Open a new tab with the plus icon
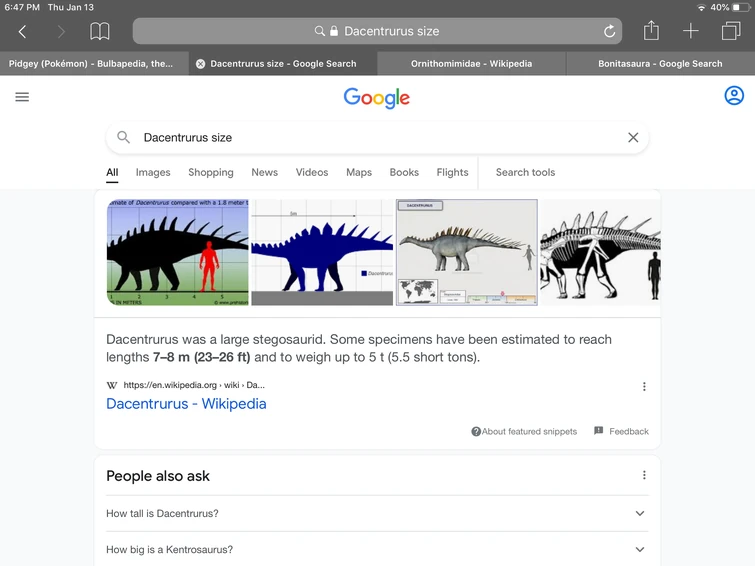Viewport: 755px width, 566px height. click(x=691, y=31)
